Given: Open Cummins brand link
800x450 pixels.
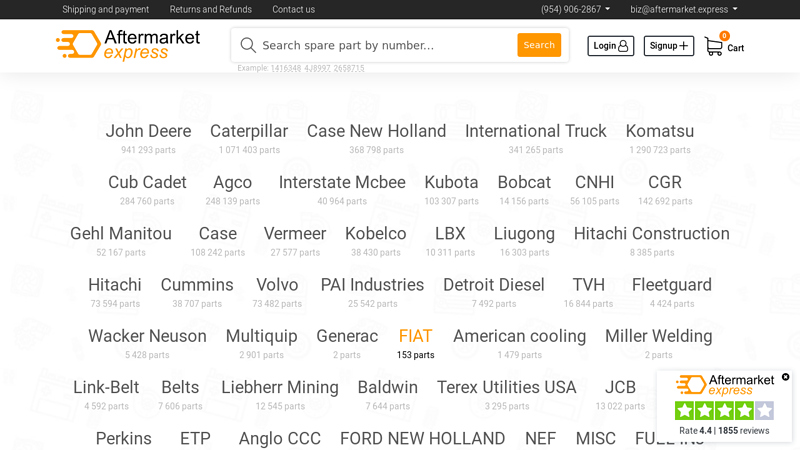Looking at the screenshot, I should coord(197,285).
